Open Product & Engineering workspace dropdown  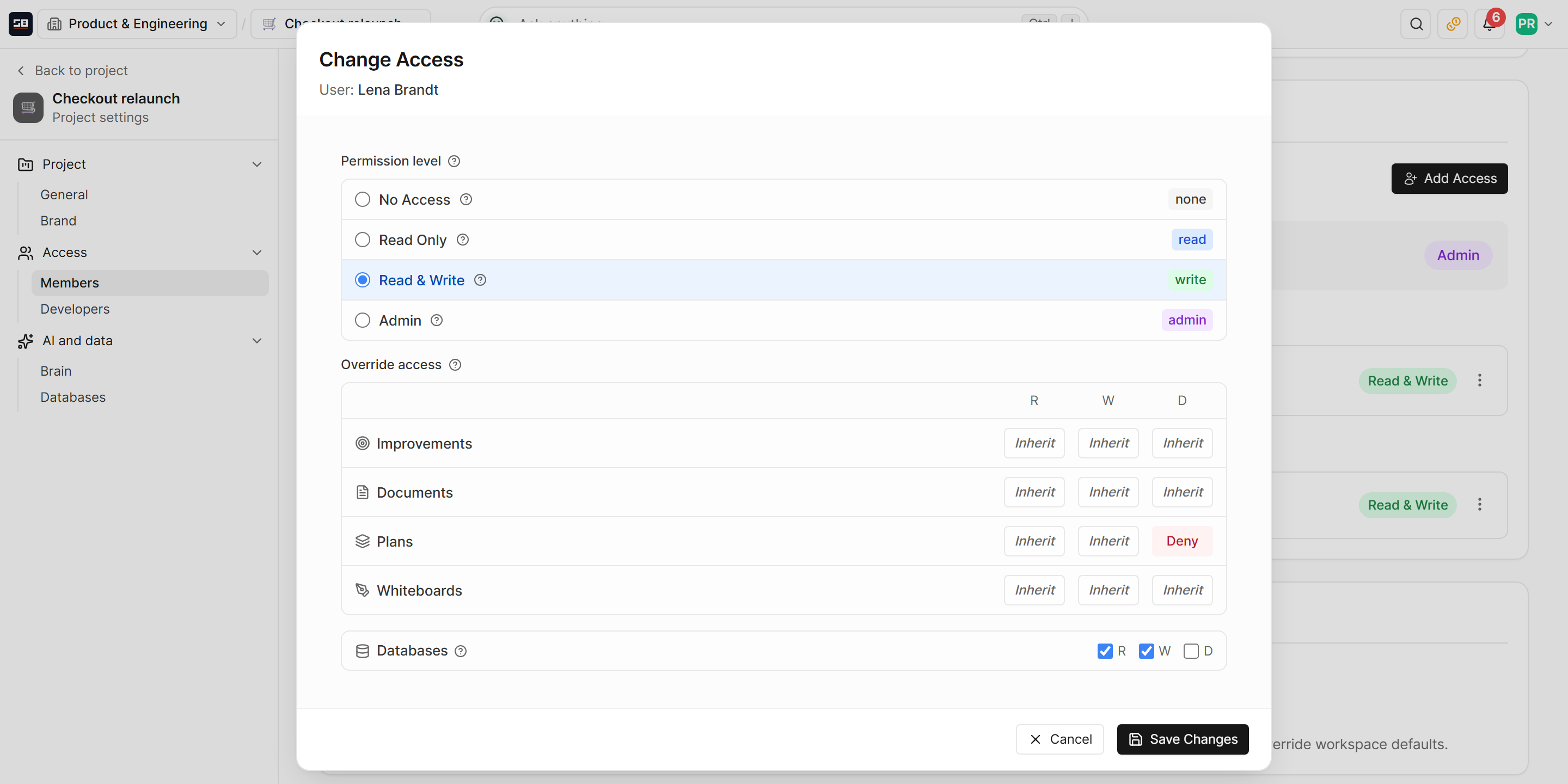click(x=137, y=24)
